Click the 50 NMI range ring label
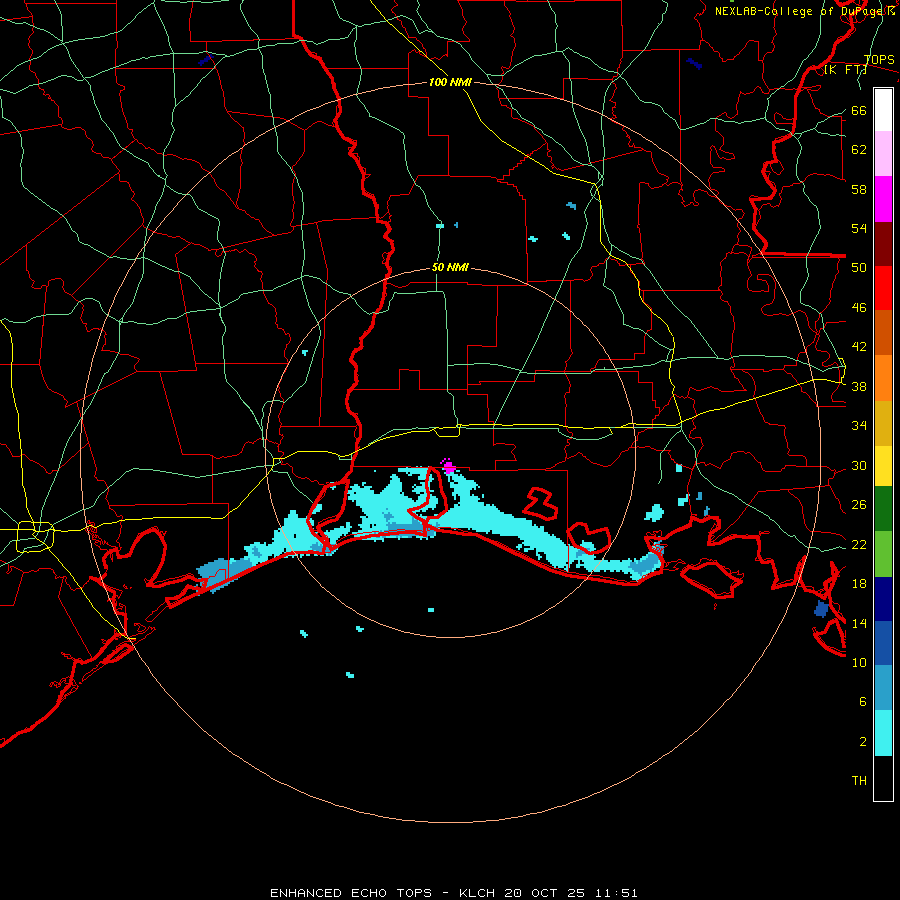 coord(450,267)
